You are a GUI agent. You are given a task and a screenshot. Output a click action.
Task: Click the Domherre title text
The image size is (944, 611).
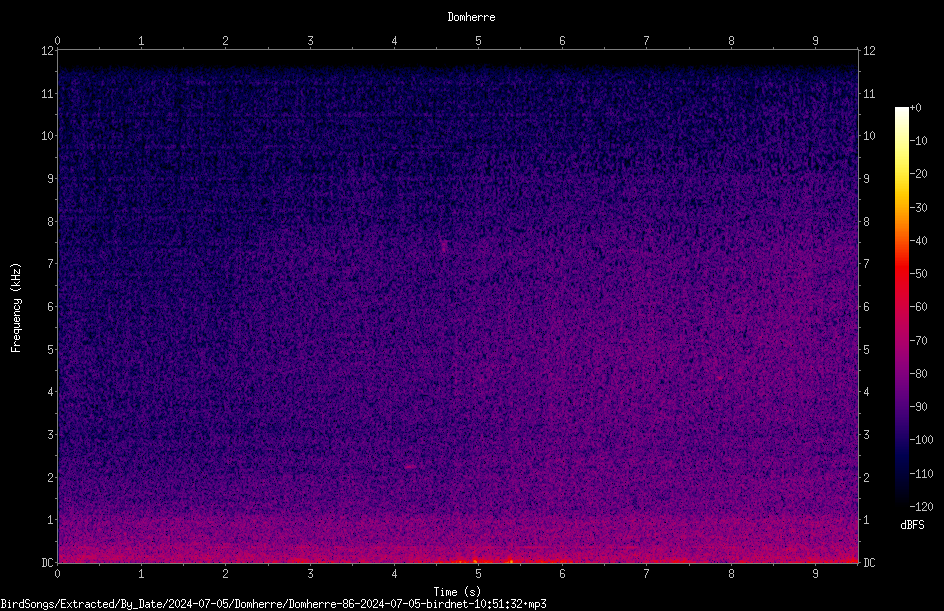(471, 17)
